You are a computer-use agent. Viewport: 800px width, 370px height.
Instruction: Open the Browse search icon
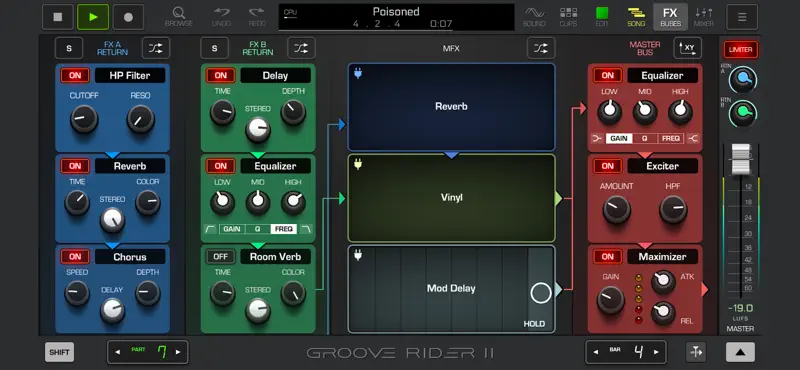pos(179,17)
